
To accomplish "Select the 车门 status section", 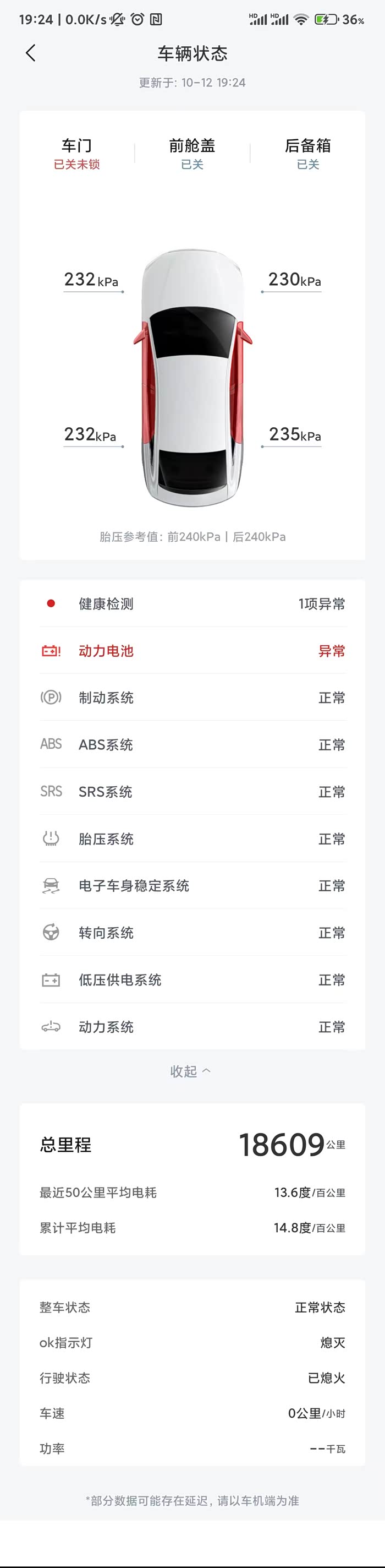I will coord(76,154).
